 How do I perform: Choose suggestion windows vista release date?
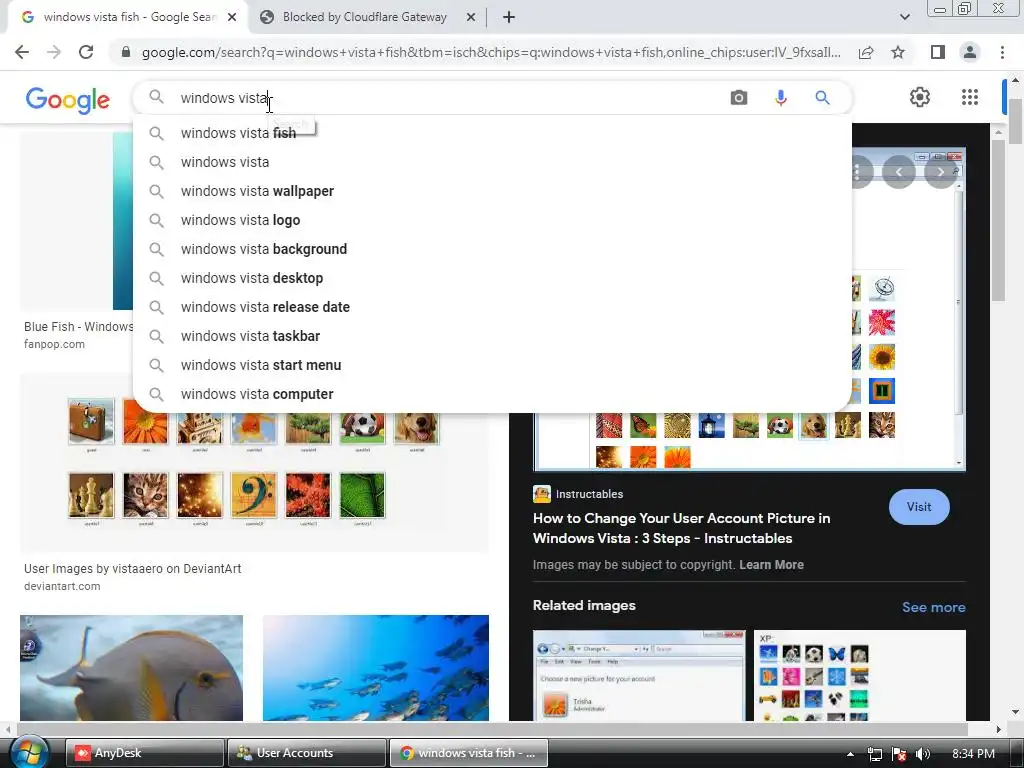[492, 307]
